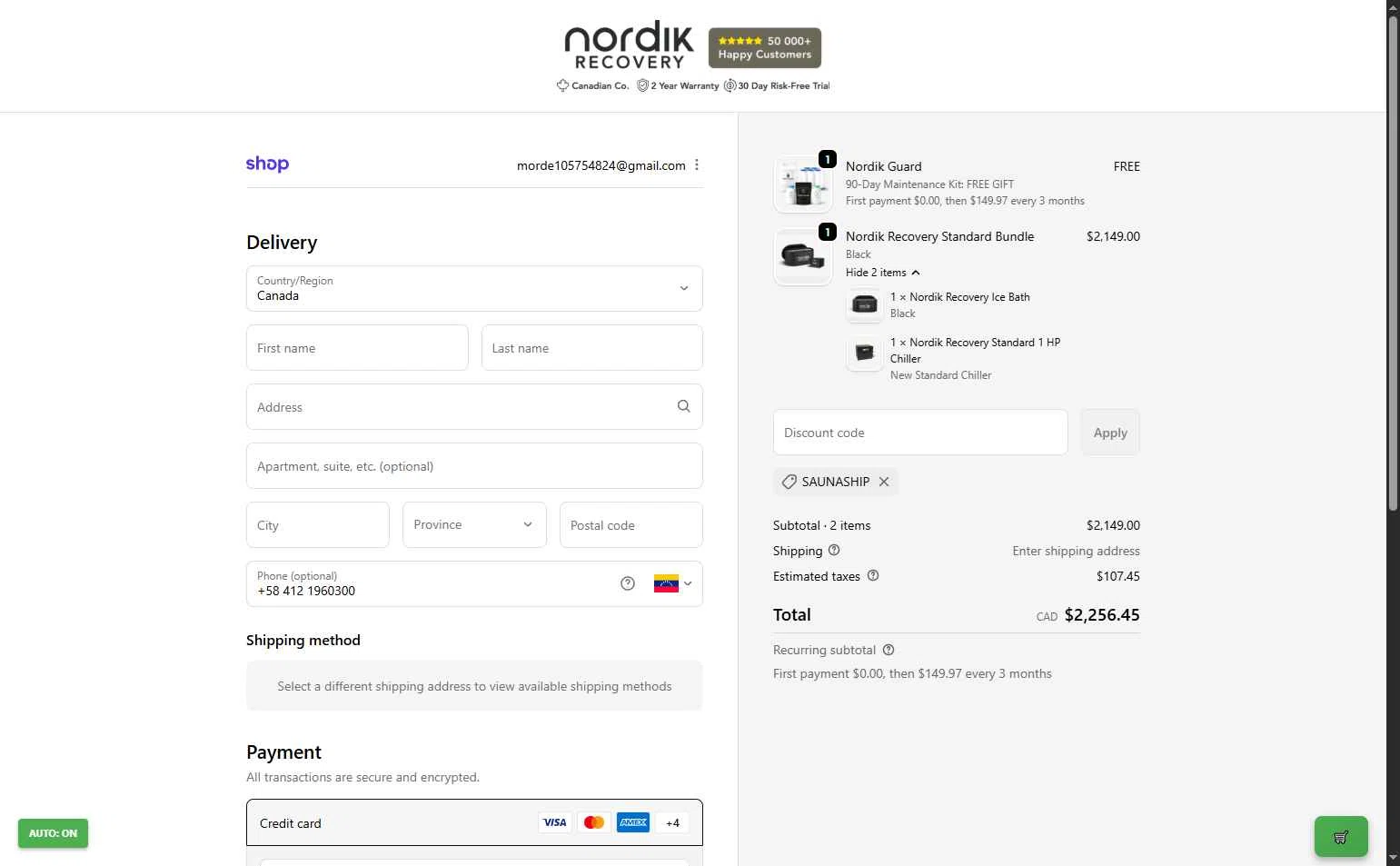Click the 50 000+ Happy Customers badge
The height and width of the screenshot is (866, 1400).
[765, 47]
